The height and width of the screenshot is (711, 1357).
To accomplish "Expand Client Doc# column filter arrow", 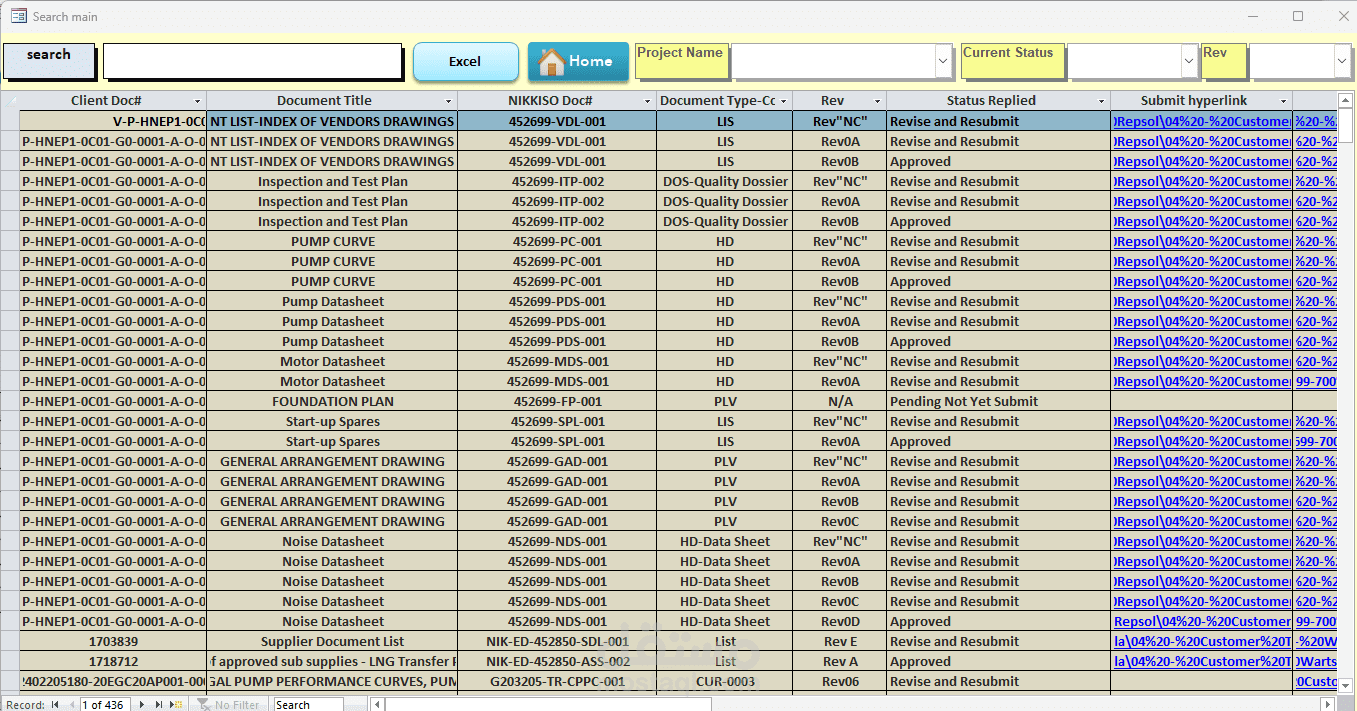I will [197, 101].
